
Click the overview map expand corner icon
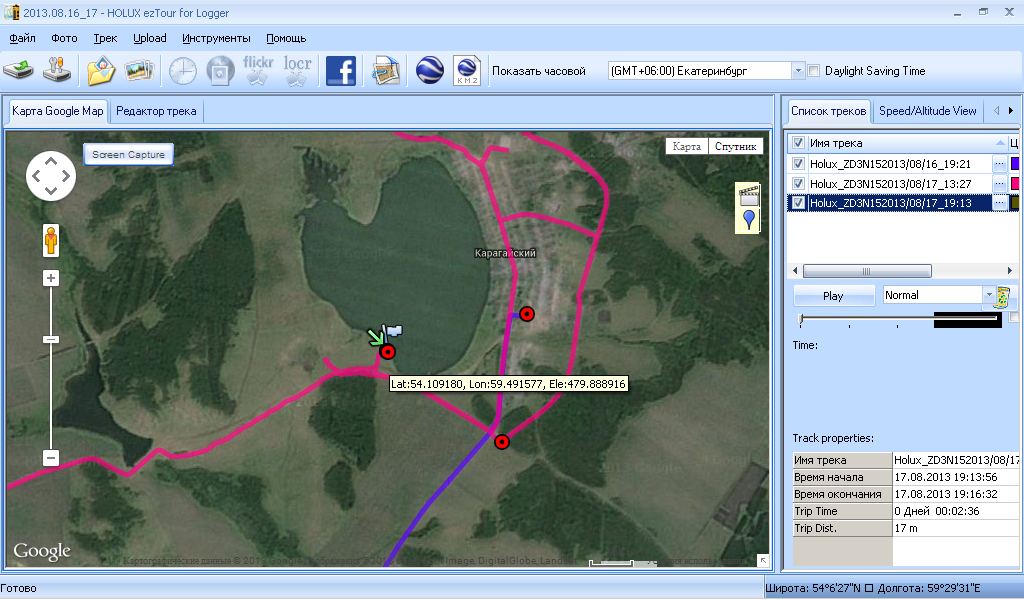[763, 560]
